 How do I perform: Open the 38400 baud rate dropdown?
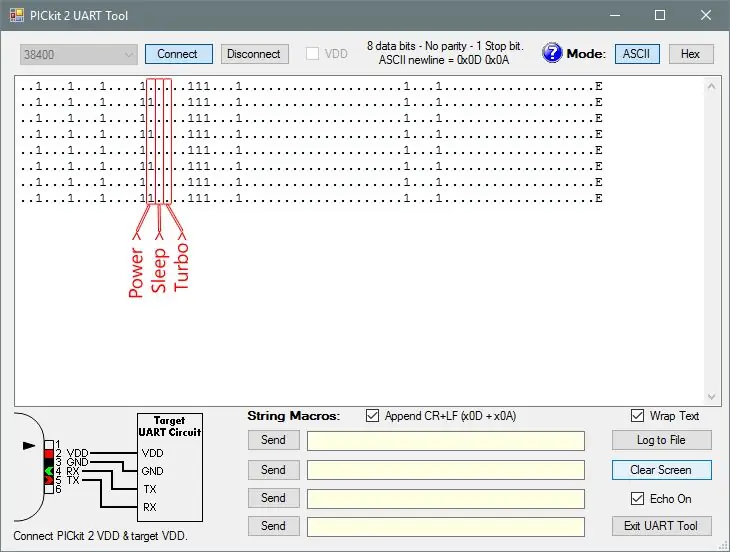point(79,54)
